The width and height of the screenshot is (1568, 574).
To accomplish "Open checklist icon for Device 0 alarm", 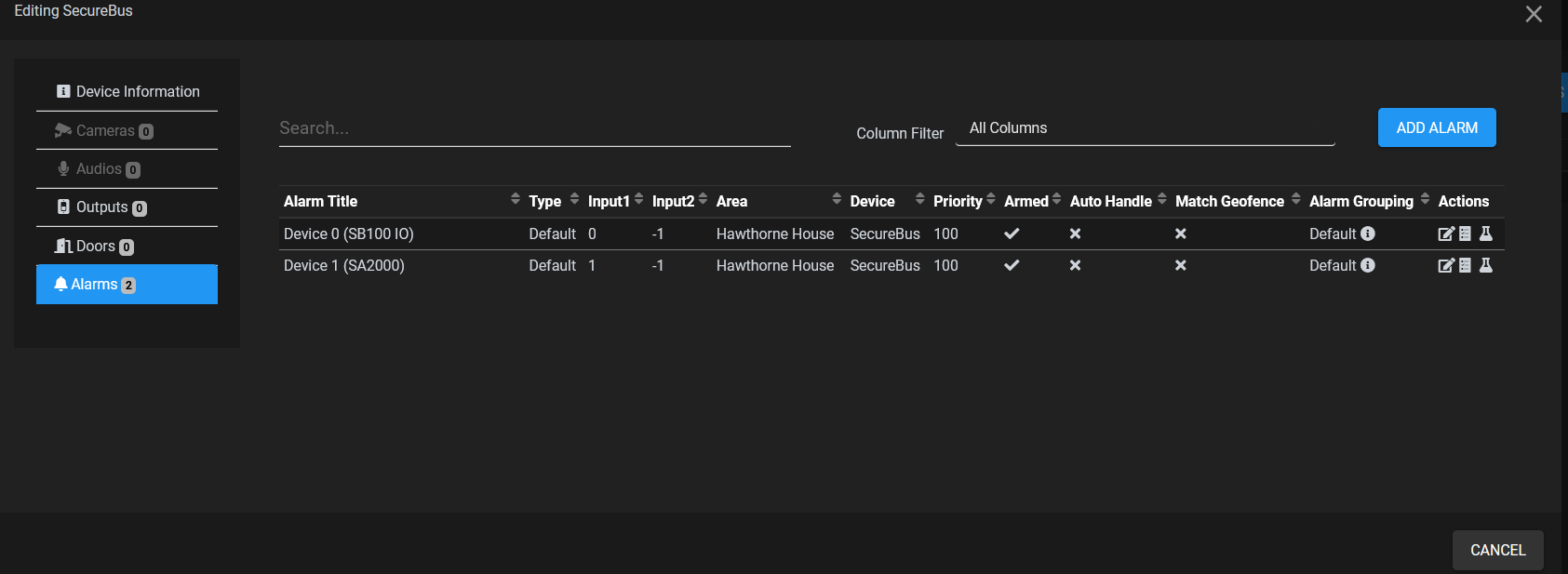I will 1465,234.
